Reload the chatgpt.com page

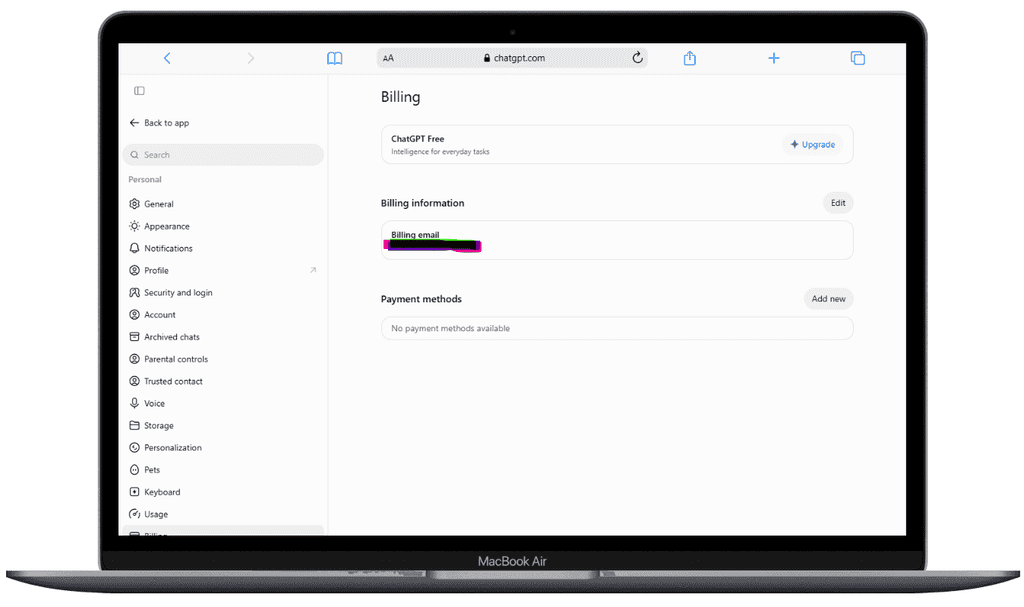(637, 57)
